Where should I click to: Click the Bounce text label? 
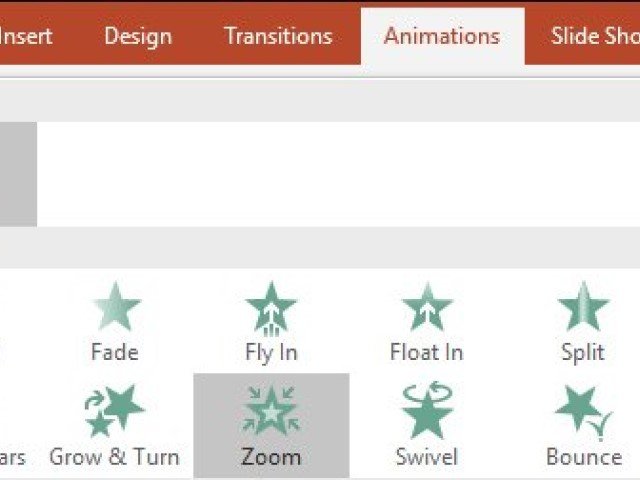click(x=584, y=457)
